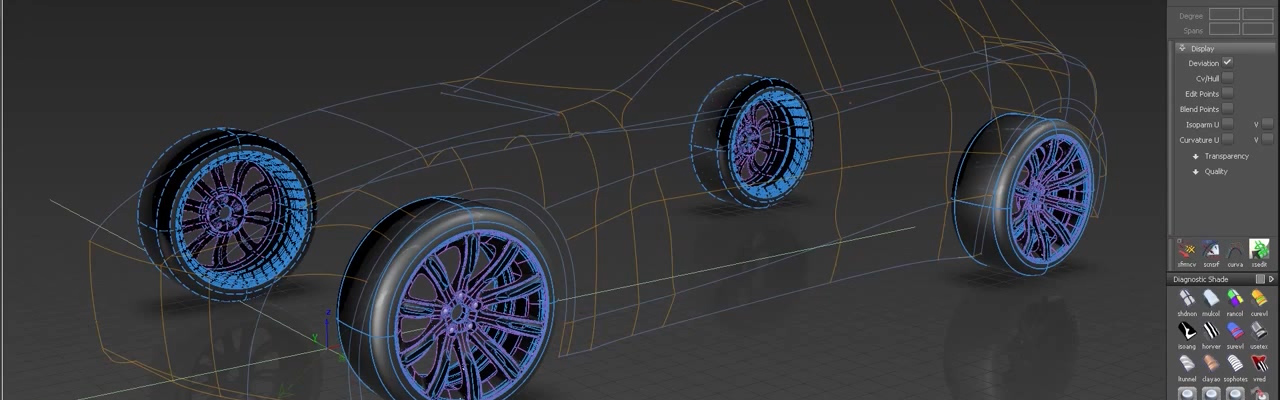Apply the shdnon diagnostic shade
Image resolution: width=1280 pixels, height=400 pixels.
[x=1187, y=299]
